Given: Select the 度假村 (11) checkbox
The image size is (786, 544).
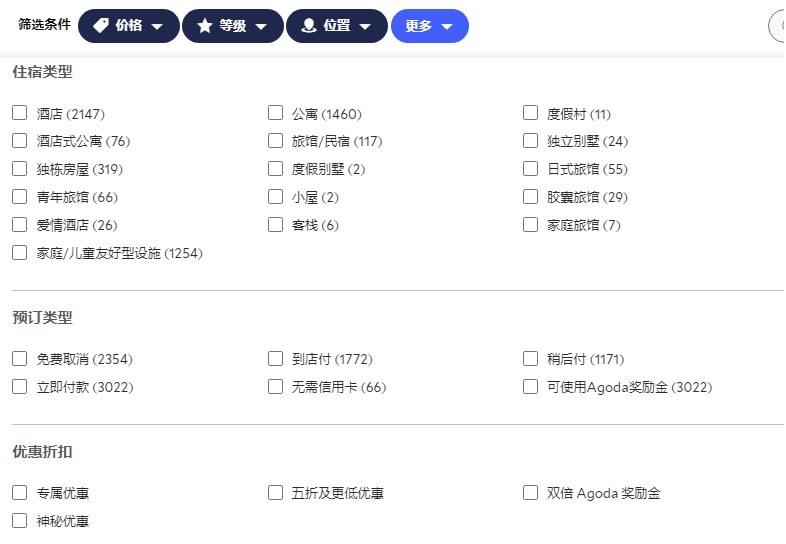Looking at the screenshot, I should click(x=530, y=113).
